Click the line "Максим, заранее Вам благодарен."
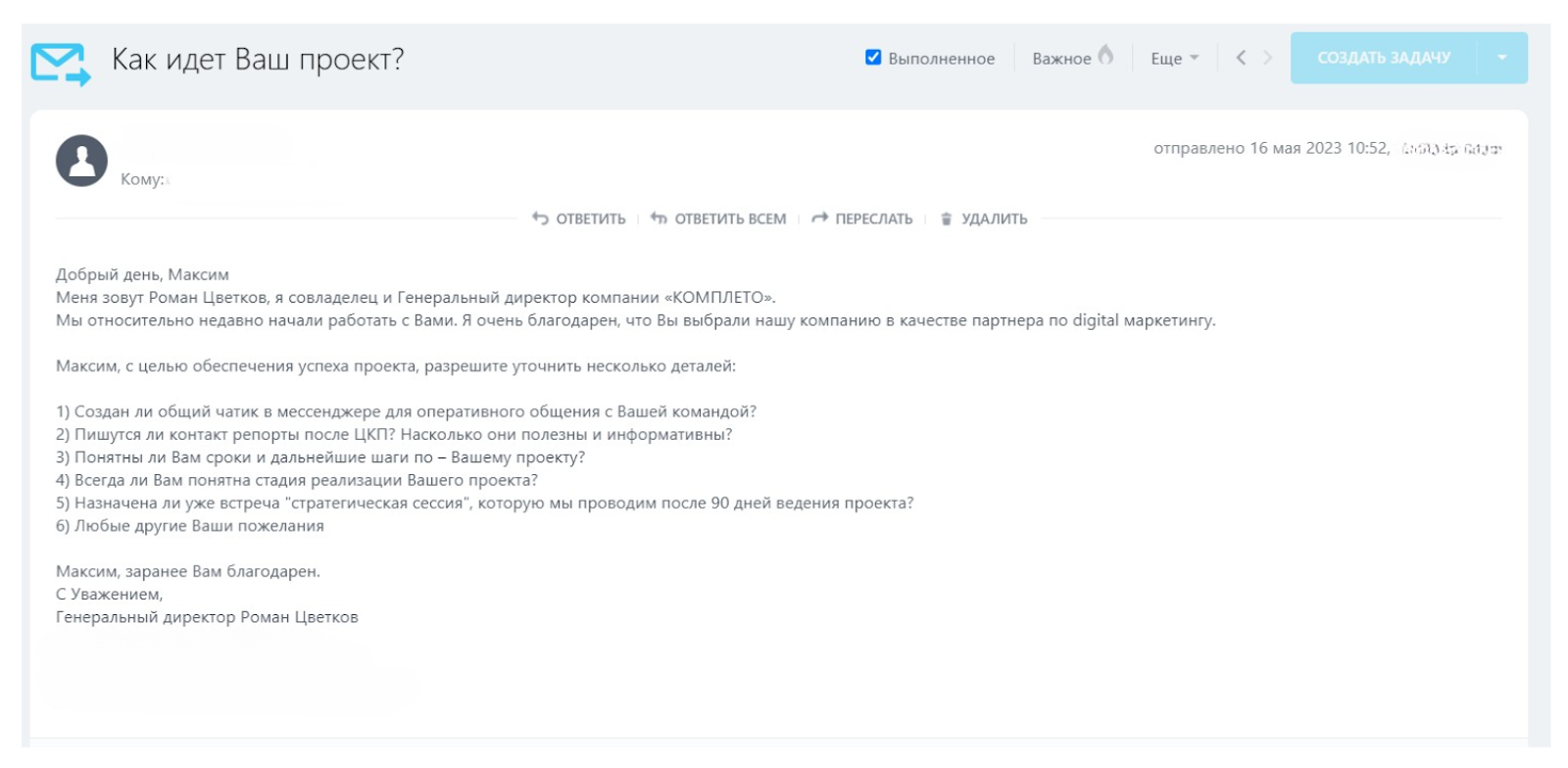 click(x=188, y=571)
